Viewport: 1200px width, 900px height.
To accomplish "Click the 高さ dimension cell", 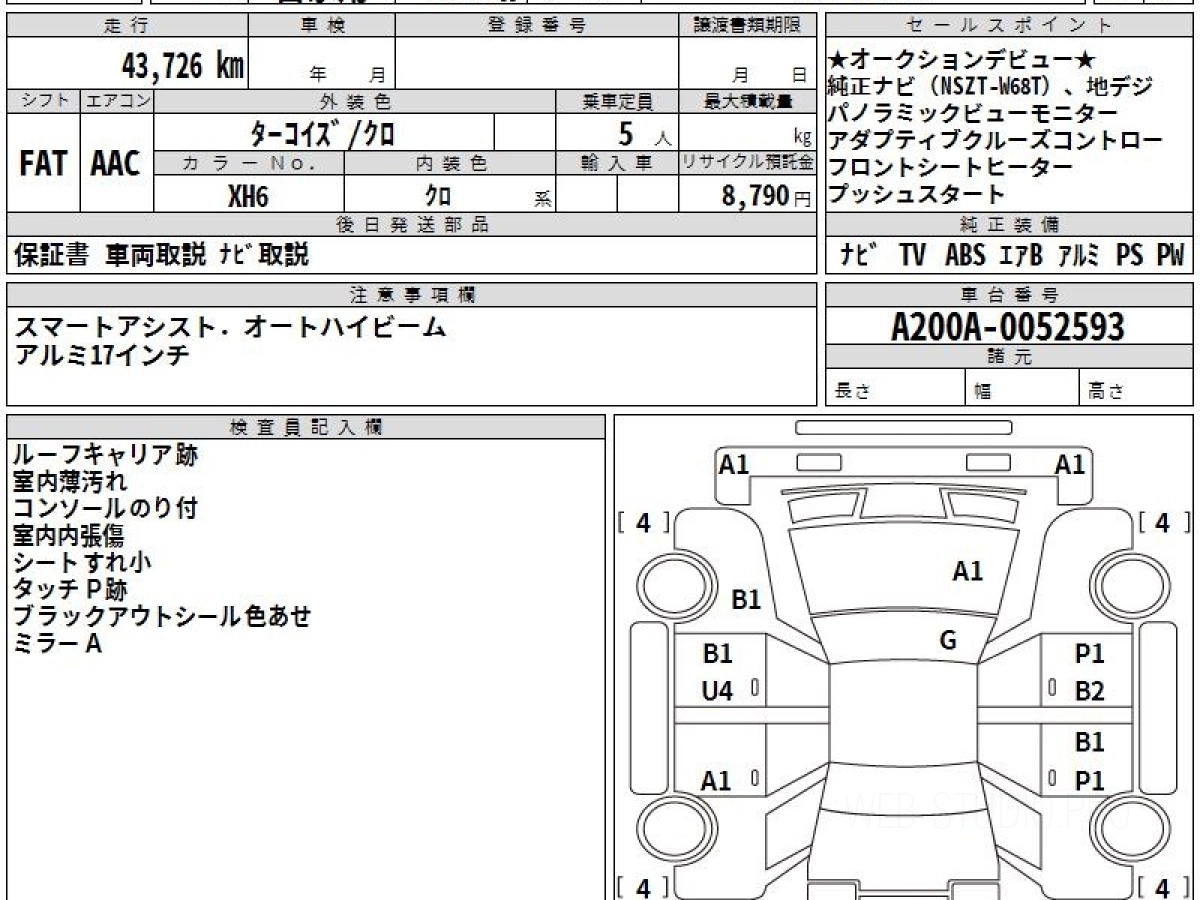I will [x=1136, y=388].
